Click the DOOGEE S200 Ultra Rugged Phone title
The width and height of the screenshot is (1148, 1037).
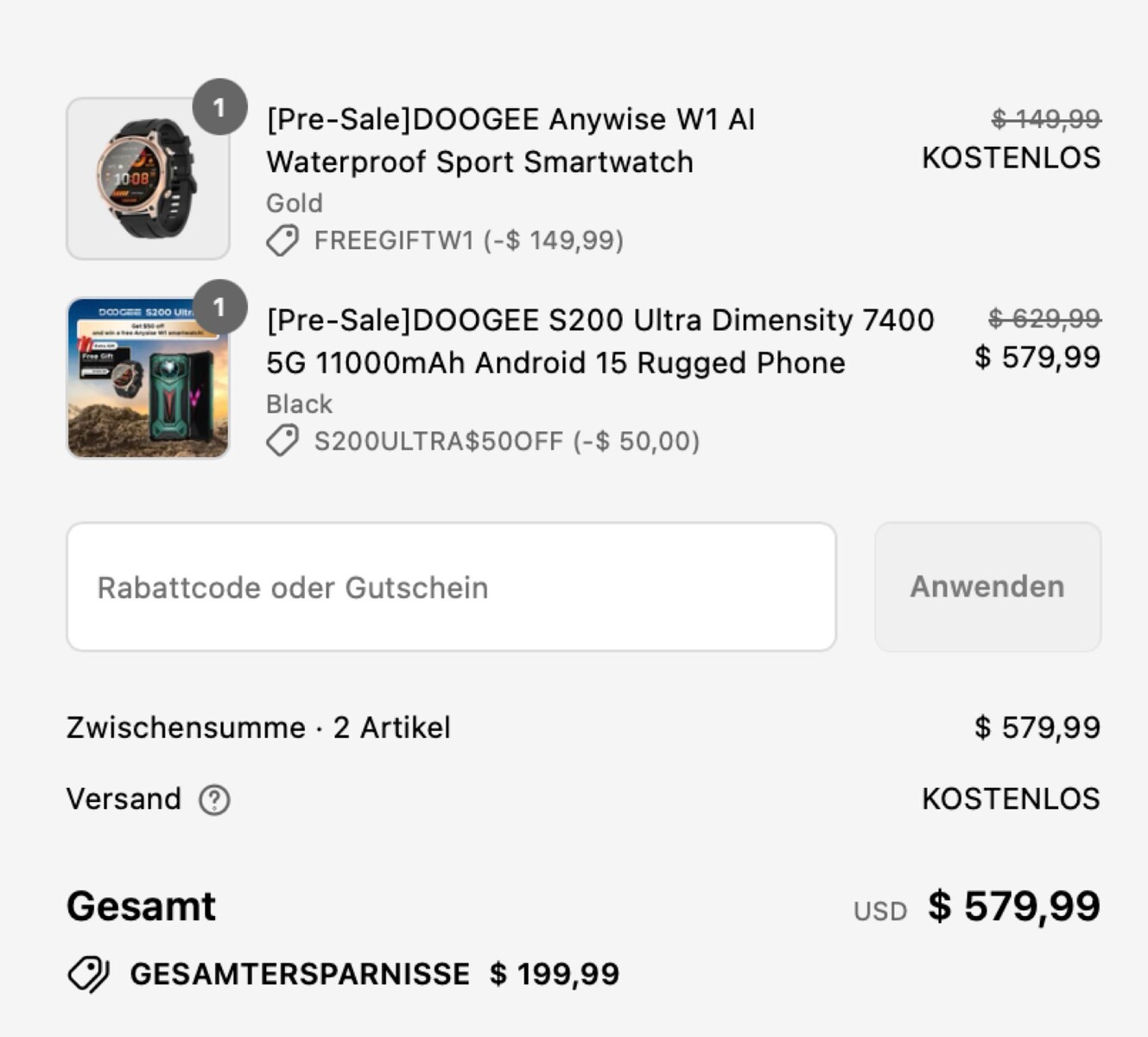599,340
